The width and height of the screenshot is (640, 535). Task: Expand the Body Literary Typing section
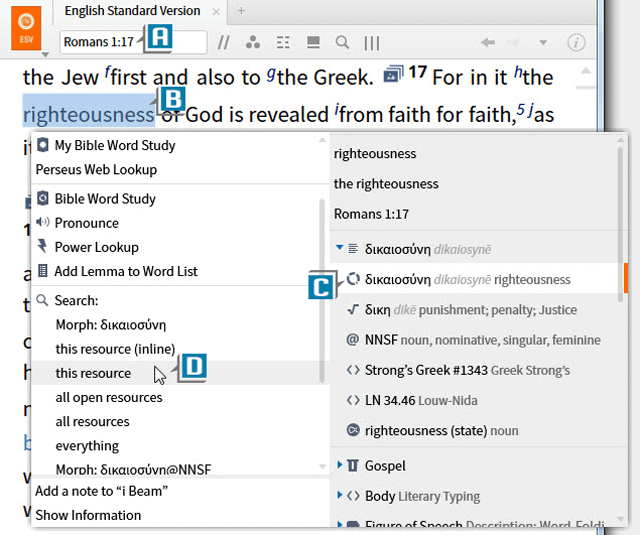pyautogui.click(x=340, y=496)
